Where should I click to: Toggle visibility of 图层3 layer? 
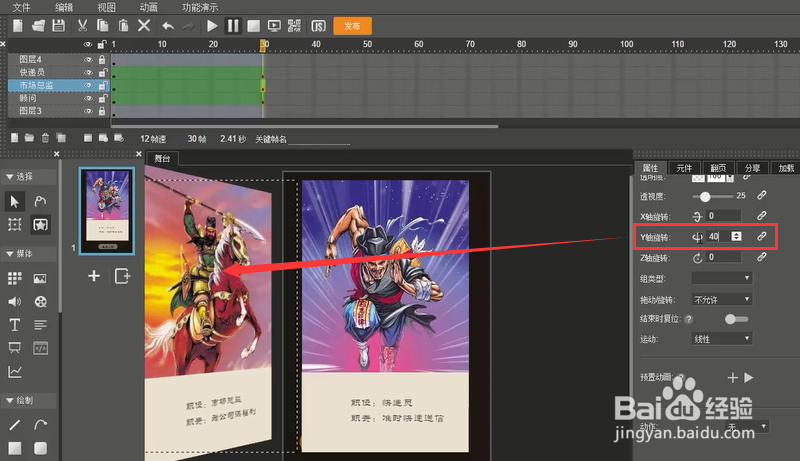click(x=88, y=111)
